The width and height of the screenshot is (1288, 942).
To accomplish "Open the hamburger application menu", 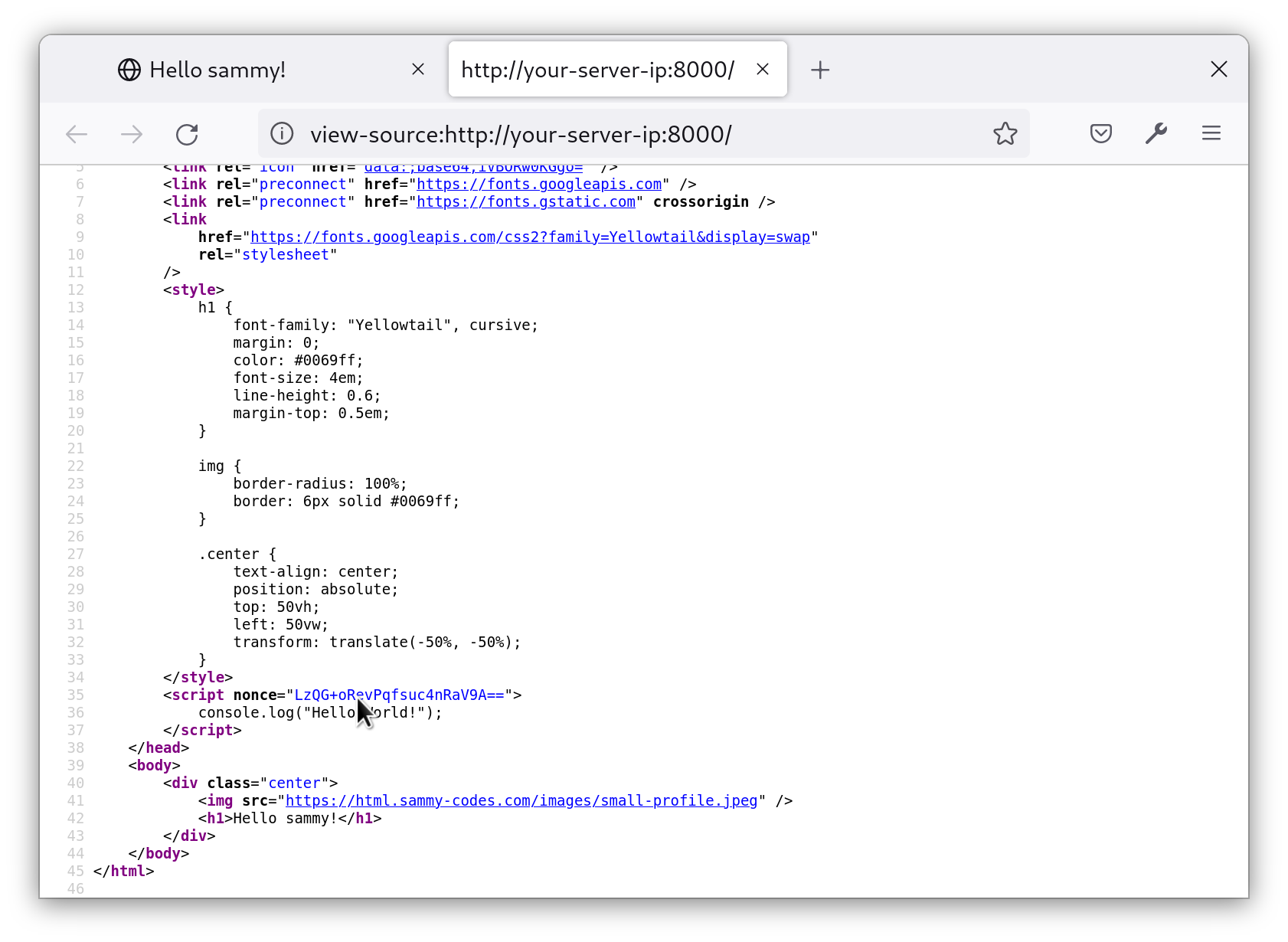I will (1211, 134).
